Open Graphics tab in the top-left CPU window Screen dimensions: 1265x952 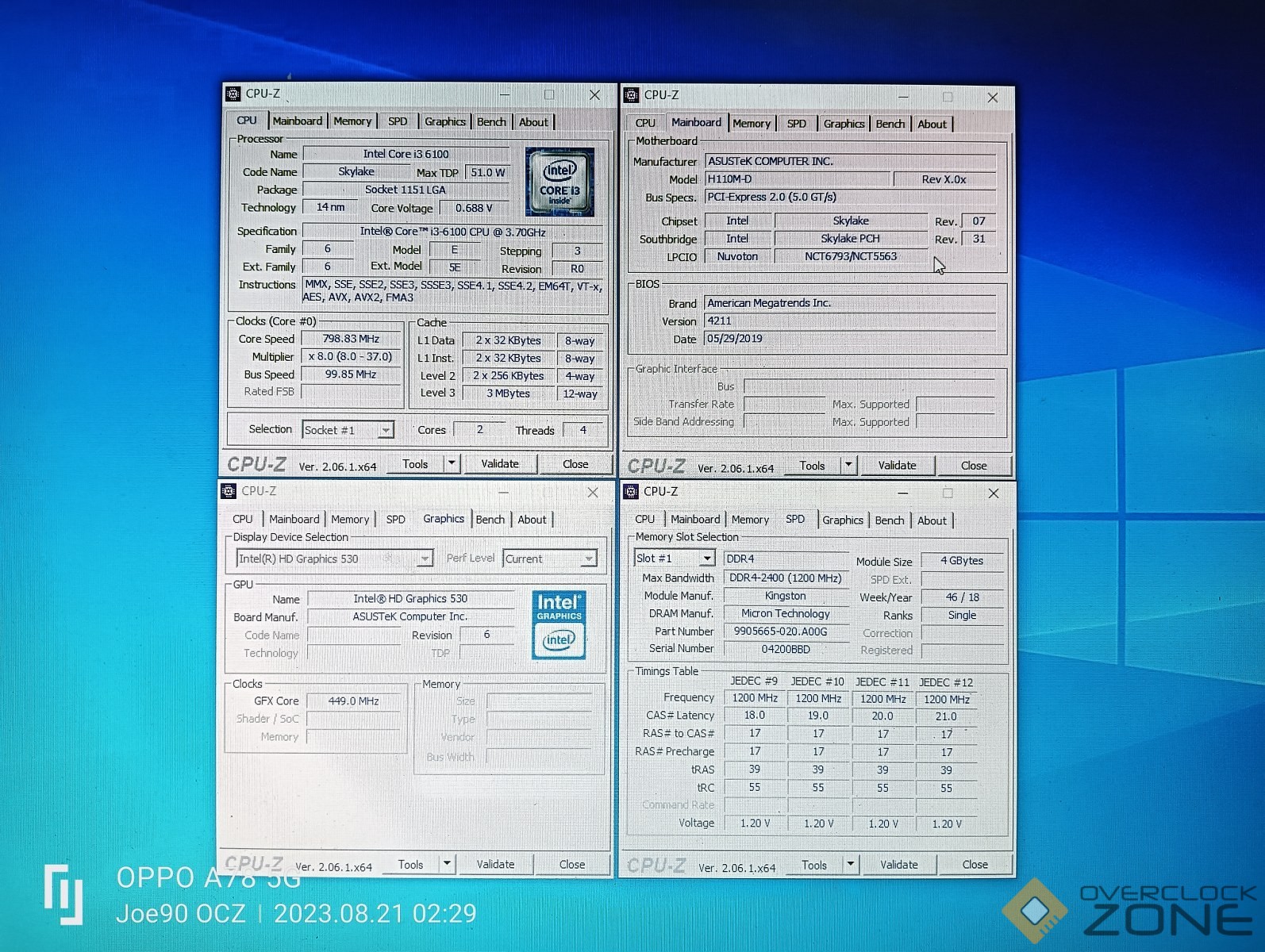[x=445, y=121]
